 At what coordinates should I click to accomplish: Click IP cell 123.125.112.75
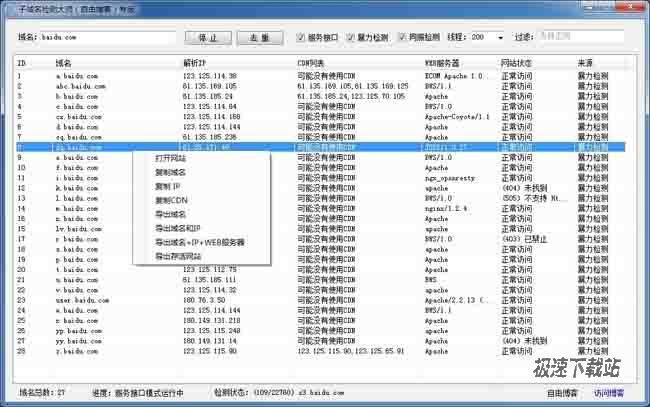tap(210, 270)
